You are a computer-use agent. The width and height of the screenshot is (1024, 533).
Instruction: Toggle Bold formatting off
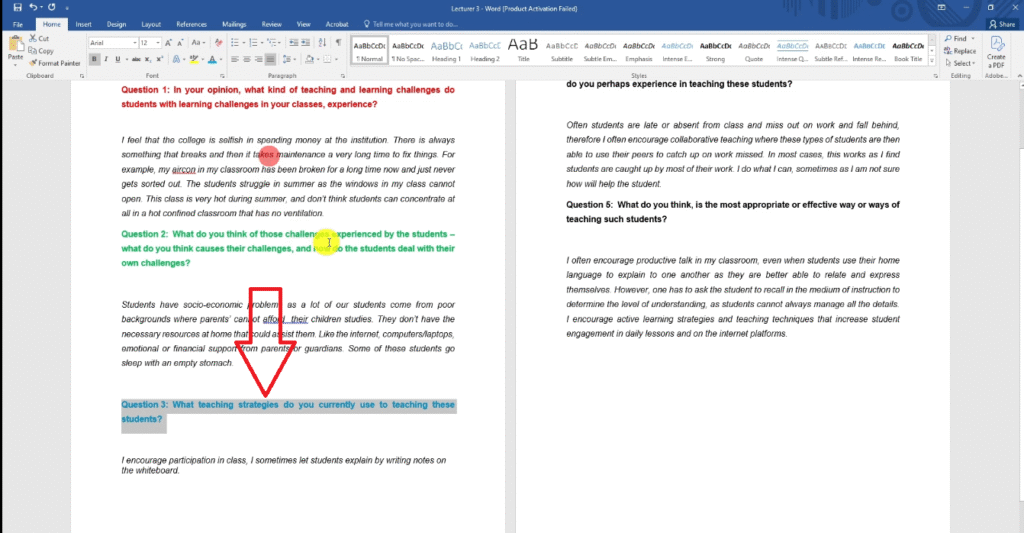94,60
